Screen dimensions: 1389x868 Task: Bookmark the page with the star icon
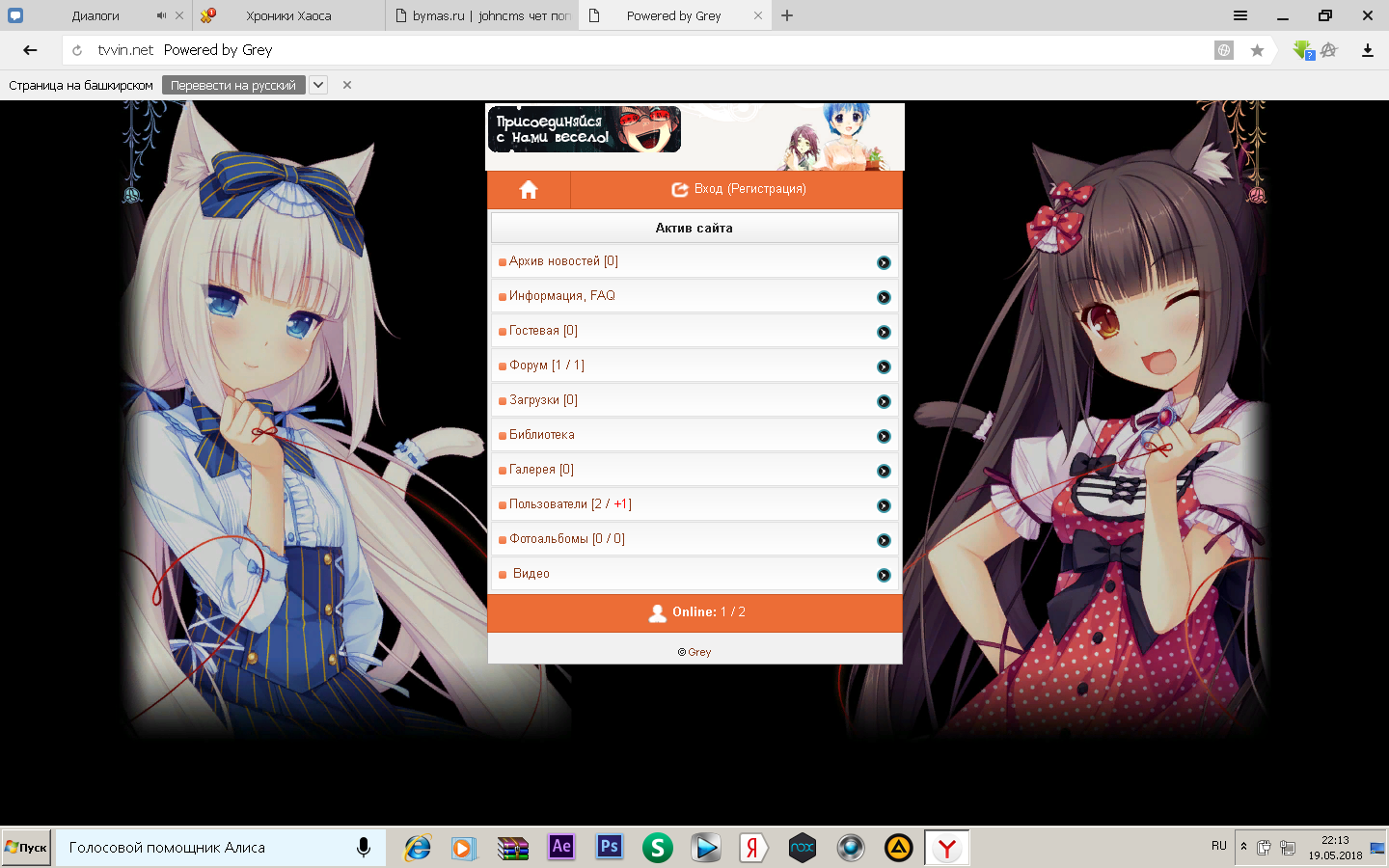1257,50
